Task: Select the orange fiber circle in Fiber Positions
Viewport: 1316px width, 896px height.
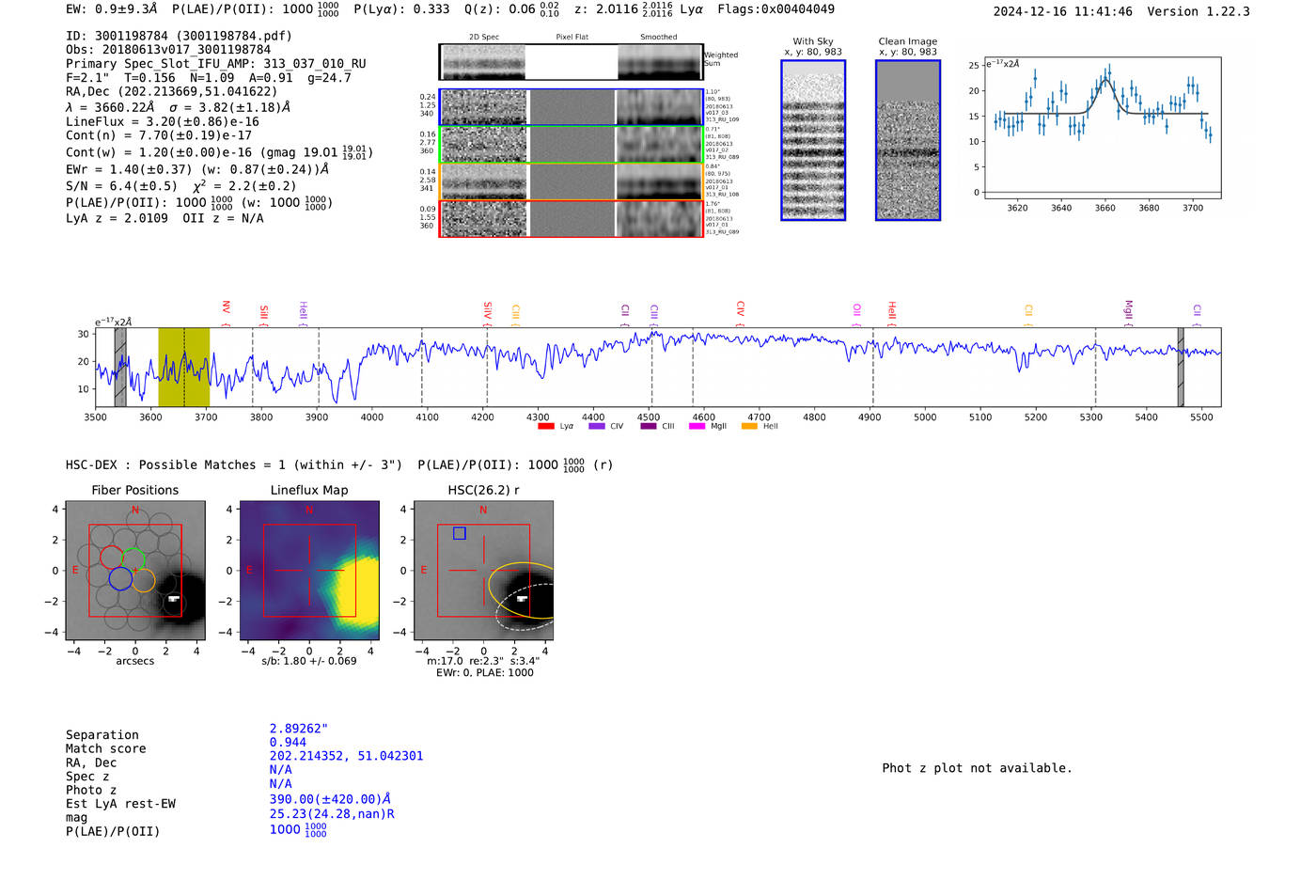Action: tap(144, 581)
